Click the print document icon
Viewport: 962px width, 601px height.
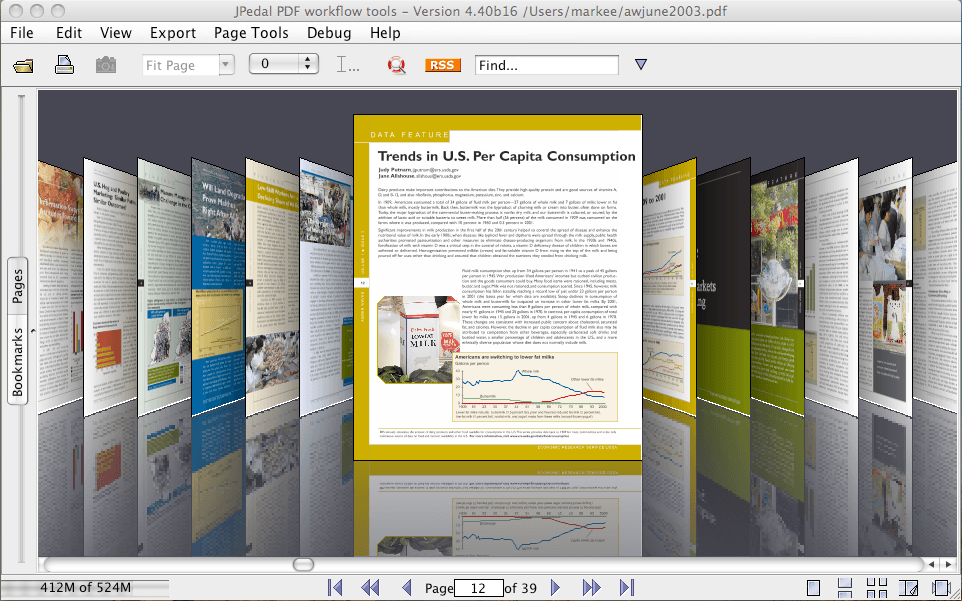point(64,66)
